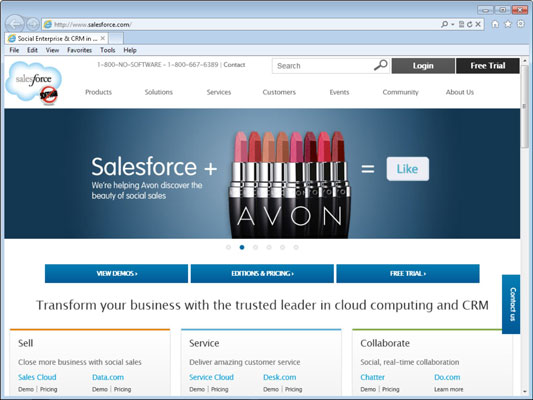
Task: Click the vertical scrollbar thumb
Action: pyautogui.click(x=525, y=106)
